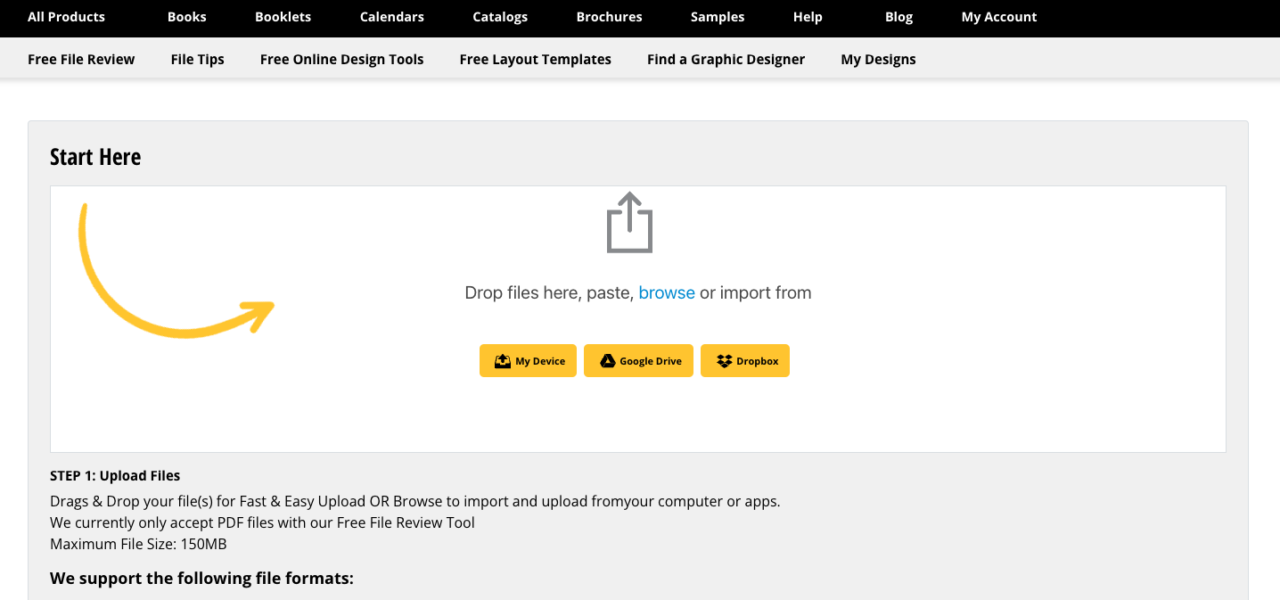
Task: Open the Help menu
Action: (x=807, y=17)
